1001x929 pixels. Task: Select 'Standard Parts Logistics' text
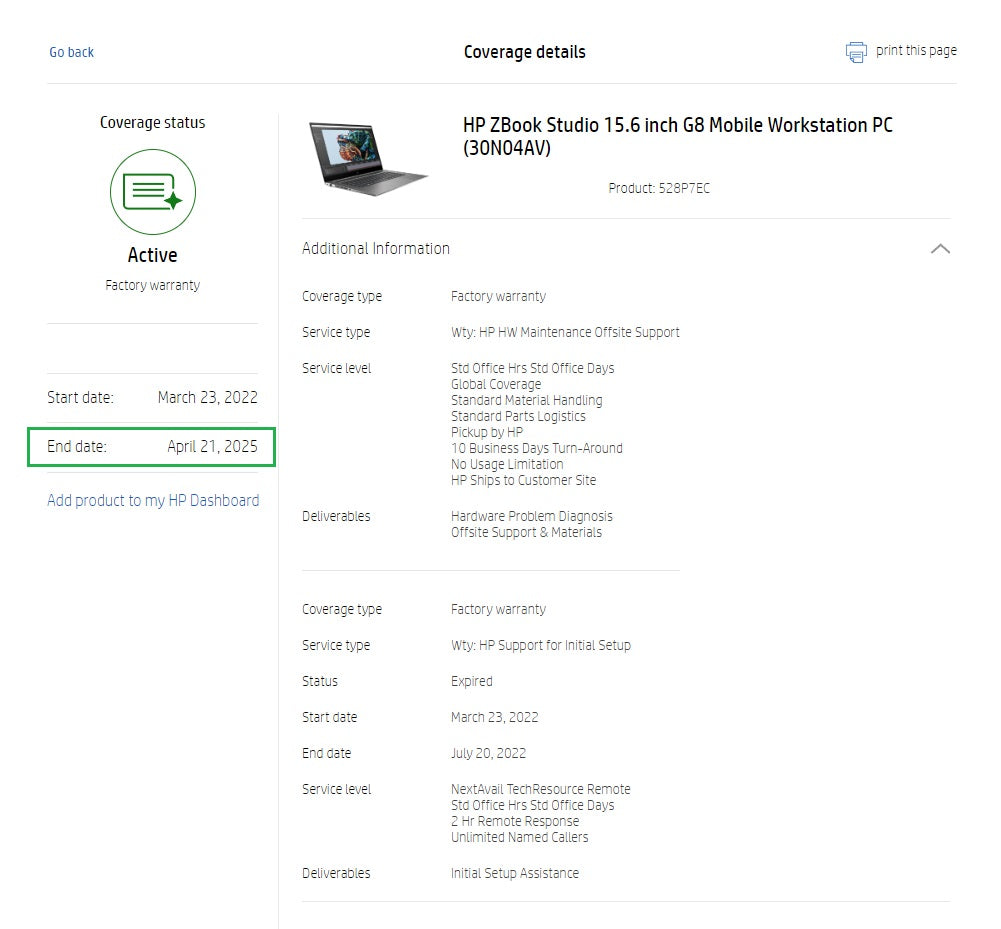(518, 416)
